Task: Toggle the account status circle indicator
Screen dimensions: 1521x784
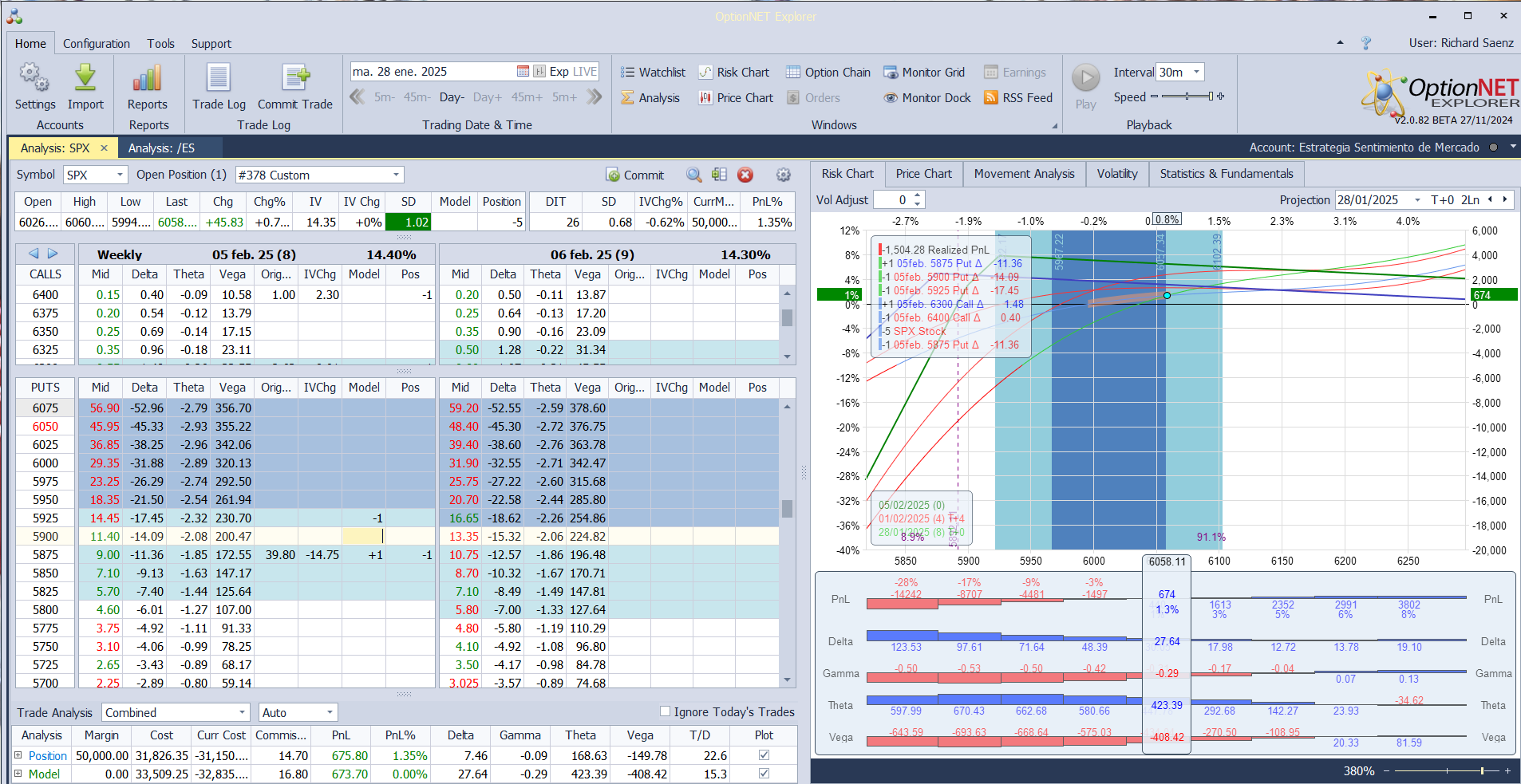Action: [x=1493, y=147]
